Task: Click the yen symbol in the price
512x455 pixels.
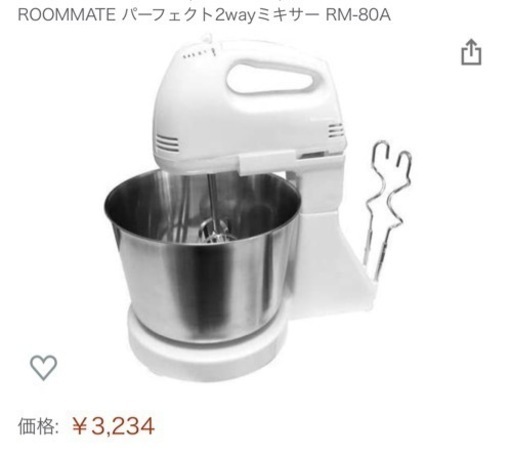Action: (x=80, y=426)
